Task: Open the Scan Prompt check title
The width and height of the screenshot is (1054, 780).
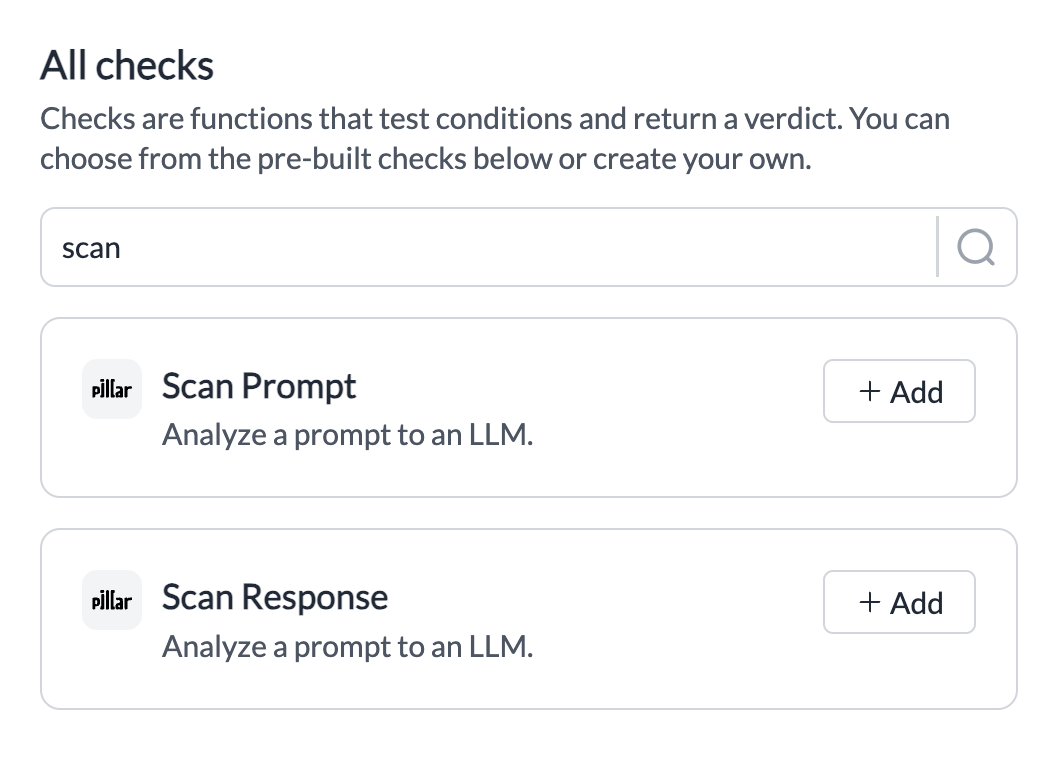Action: point(259,387)
